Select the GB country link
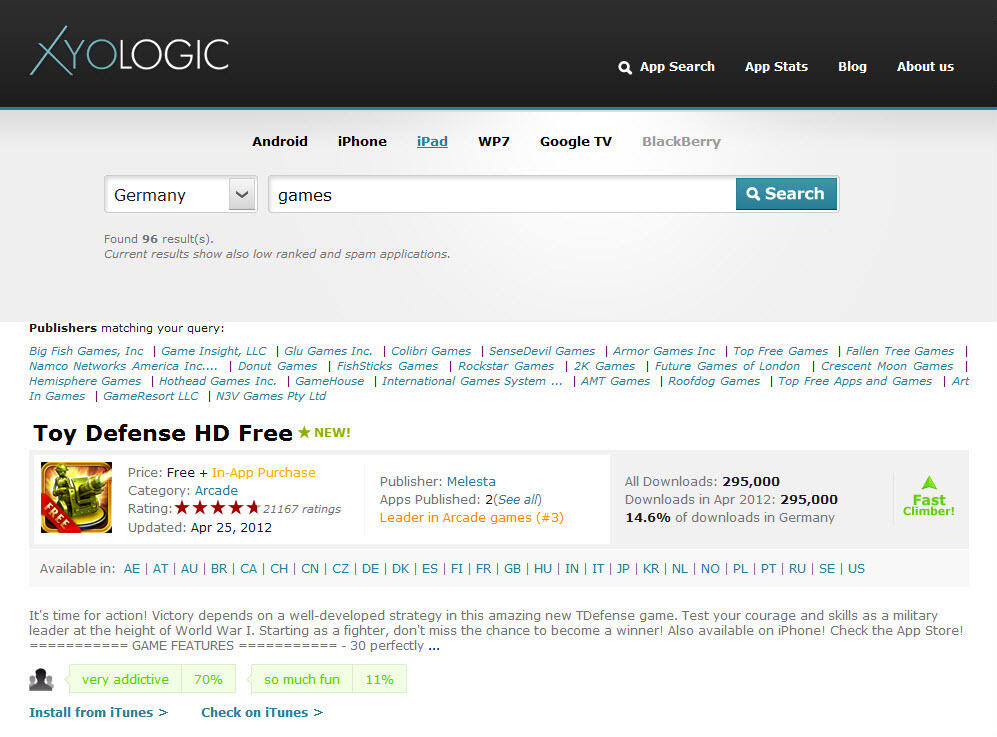Viewport: 997px width, 737px height. 512,568
